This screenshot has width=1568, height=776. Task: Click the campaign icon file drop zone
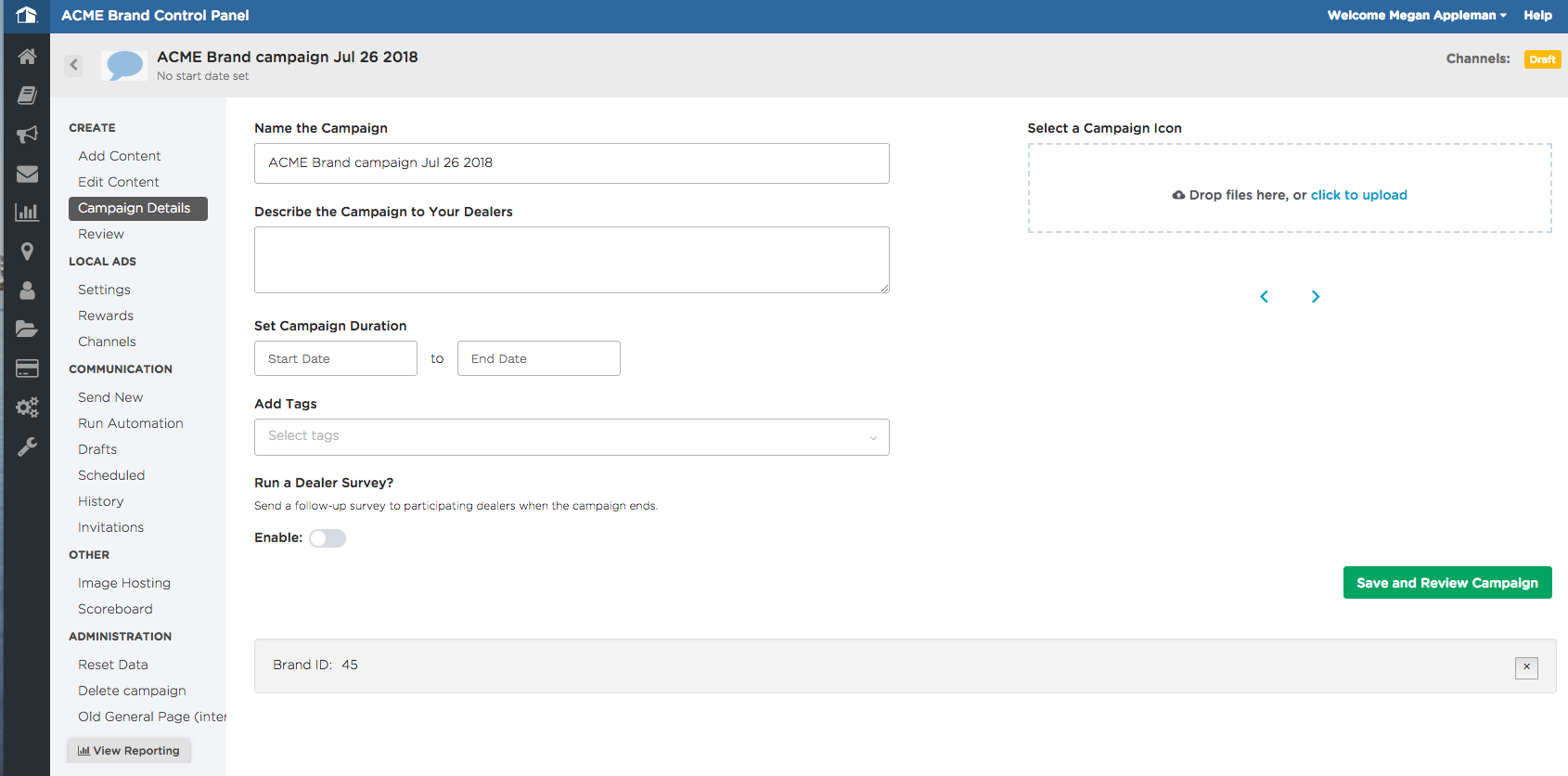click(x=1290, y=188)
